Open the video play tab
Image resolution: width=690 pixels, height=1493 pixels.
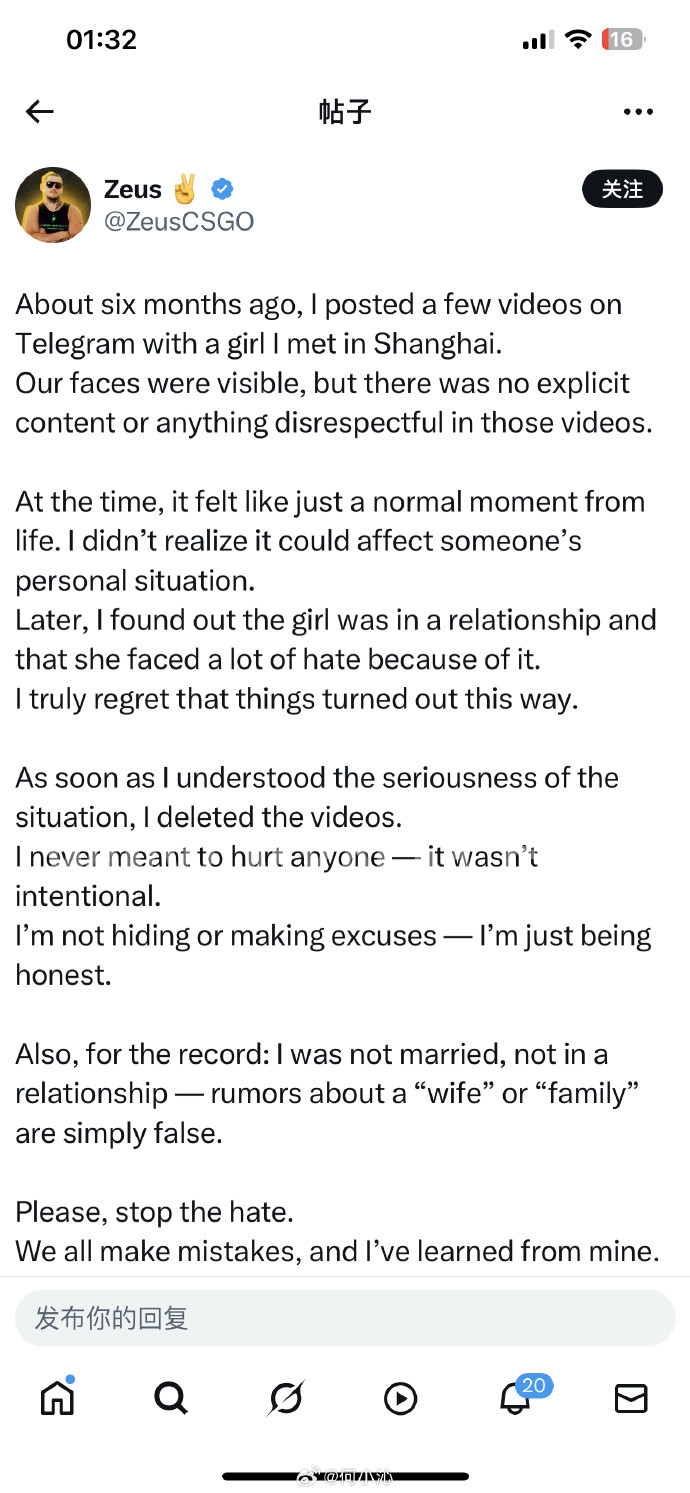tap(401, 1398)
